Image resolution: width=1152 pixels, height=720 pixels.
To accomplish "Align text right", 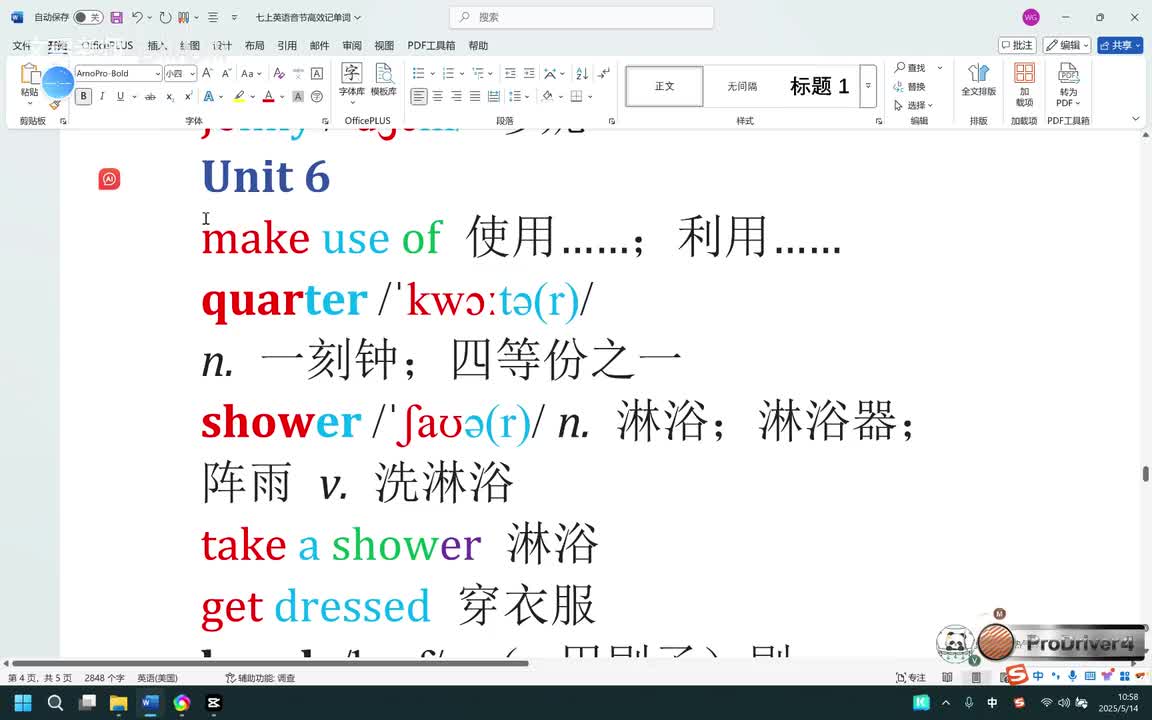I will tap(456, 96).
